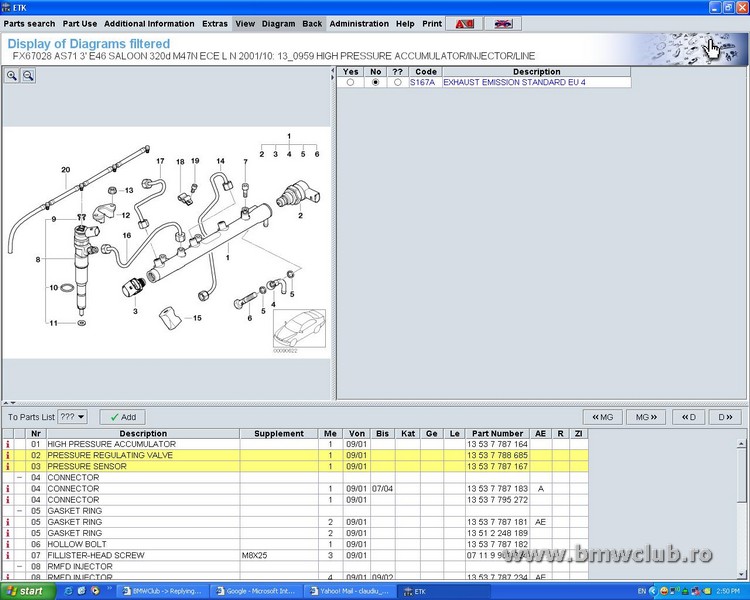
Task: Click the Part Number column header
Action: coord(497,433)
